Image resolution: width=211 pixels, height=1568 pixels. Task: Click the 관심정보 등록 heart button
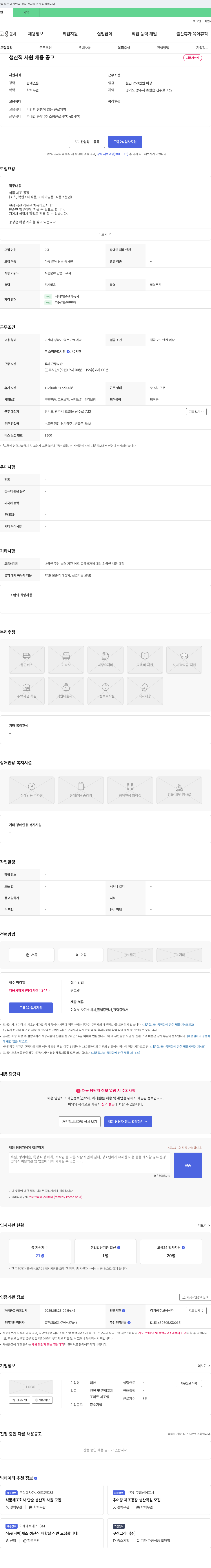click(87, 141)
